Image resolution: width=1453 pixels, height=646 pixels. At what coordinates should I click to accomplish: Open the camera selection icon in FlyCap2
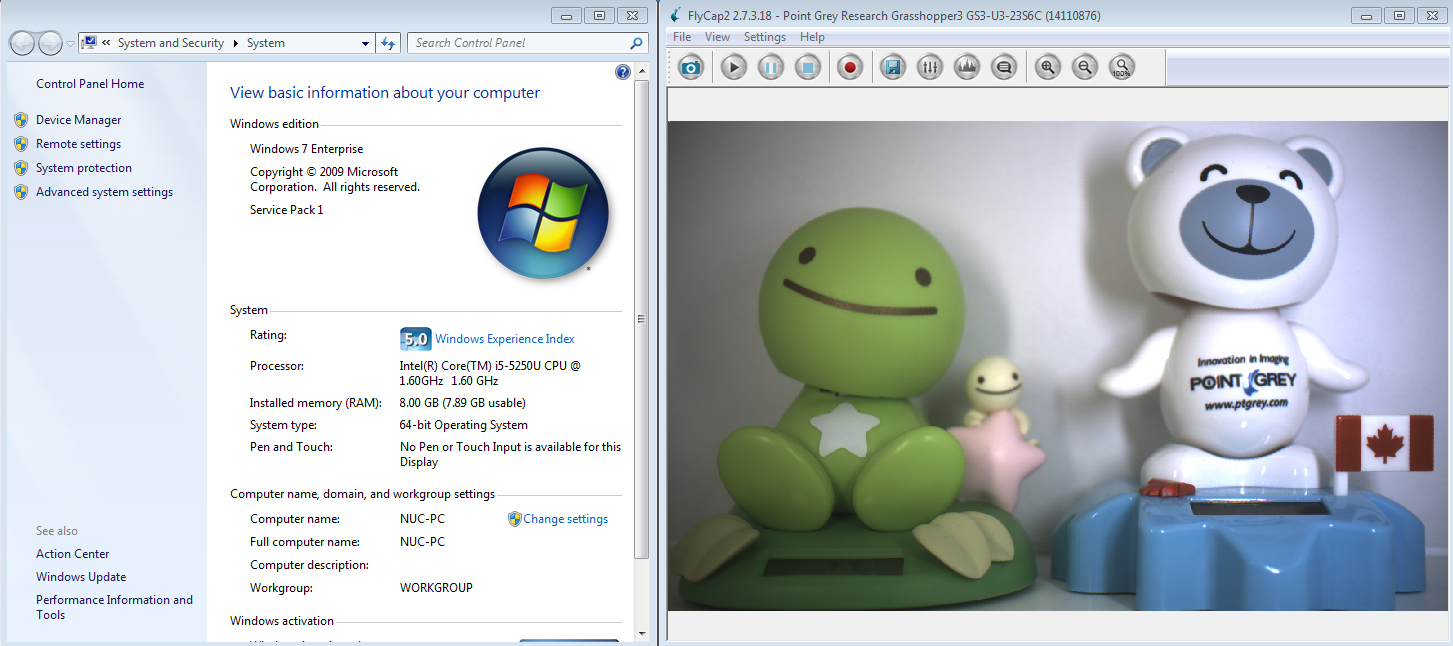pyautogui.click(x=690, y=66)
